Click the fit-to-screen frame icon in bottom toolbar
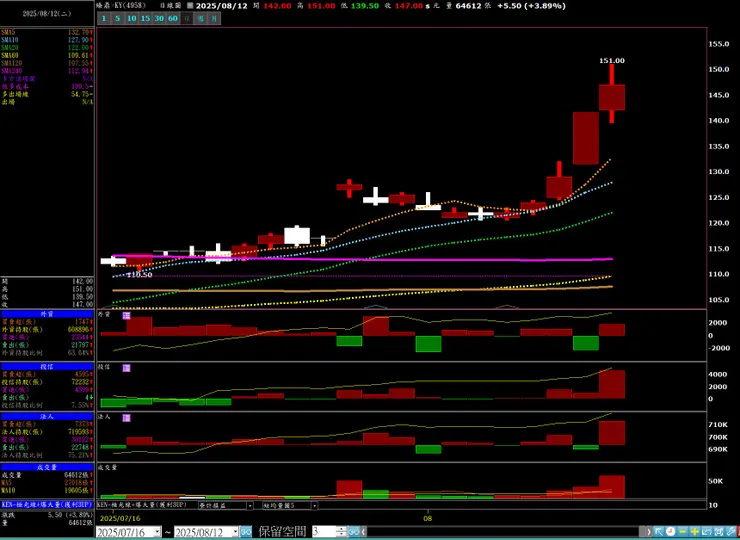Screen dimensions: 740x540 point(719,532)
